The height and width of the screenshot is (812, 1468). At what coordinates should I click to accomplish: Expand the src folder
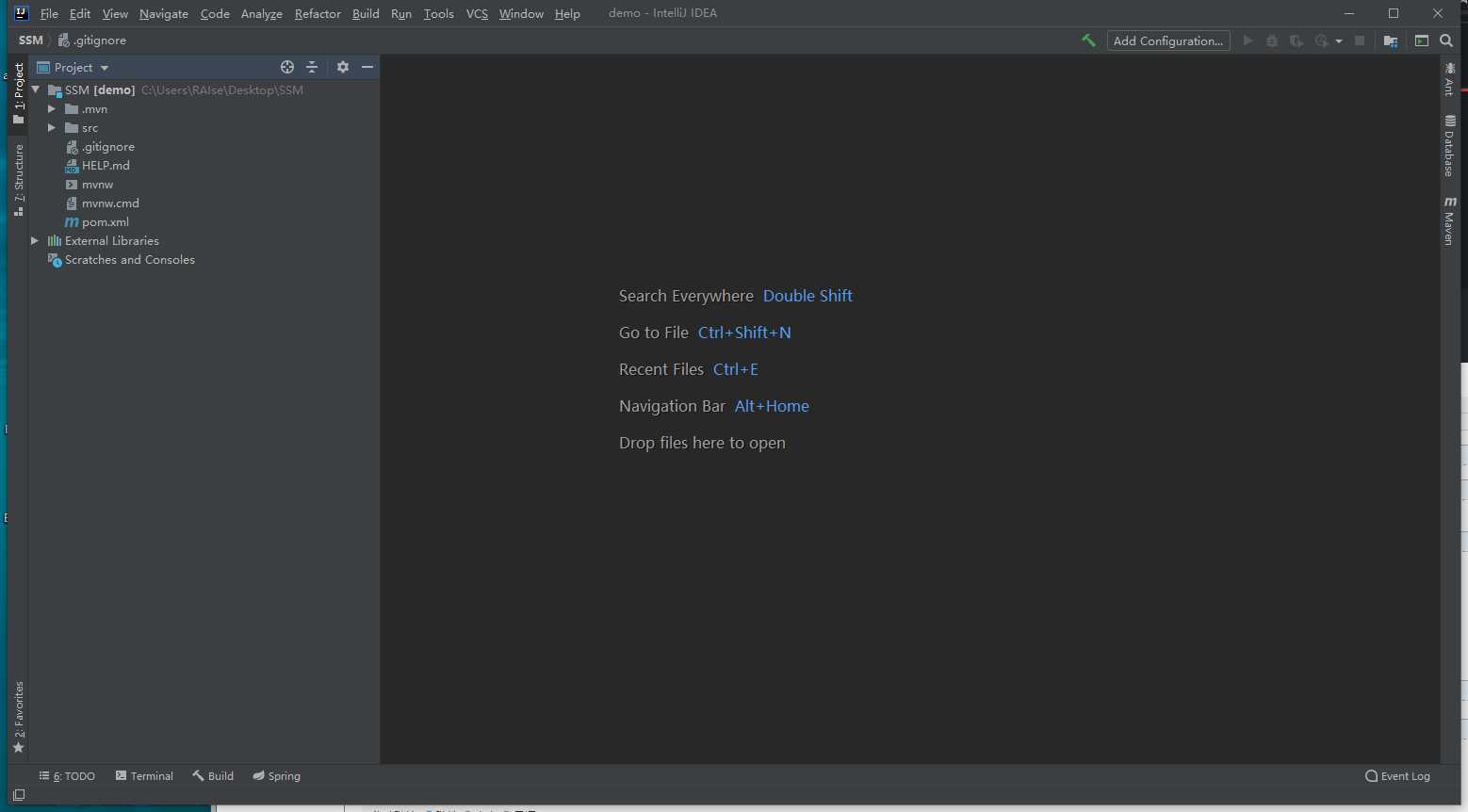click(52, 128)
